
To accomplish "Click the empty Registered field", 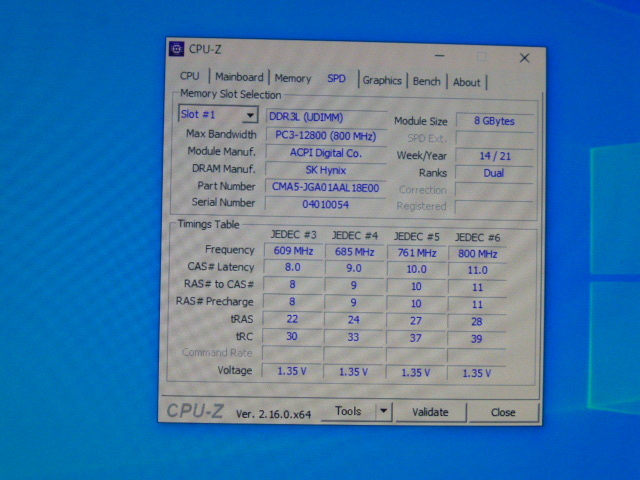I will [494, 207].
